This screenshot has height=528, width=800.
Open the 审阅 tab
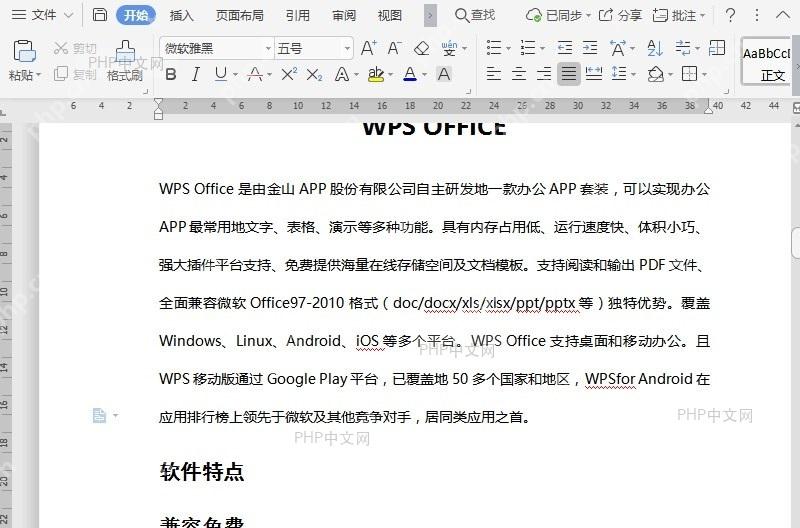point(343,15)
